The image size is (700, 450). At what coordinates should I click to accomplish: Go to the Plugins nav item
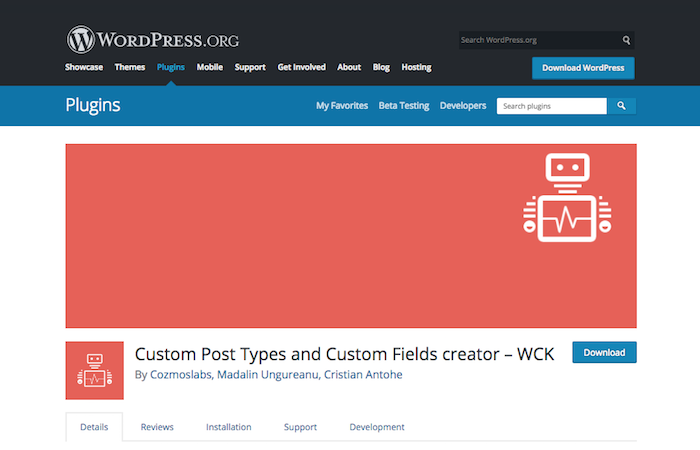[x=171, y=67]
